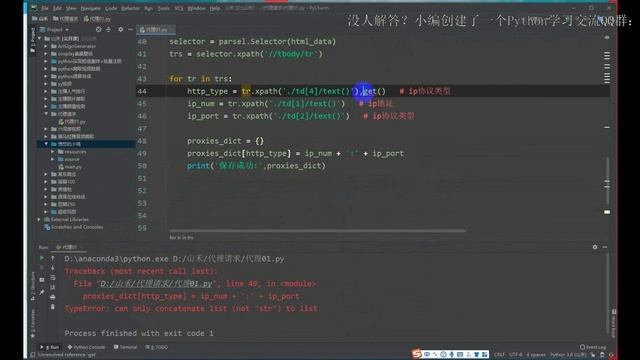Image resolution: width=640 pixels, height=360 pixels.
Task: Open the Python Console tool window
Action: [87, 347]
